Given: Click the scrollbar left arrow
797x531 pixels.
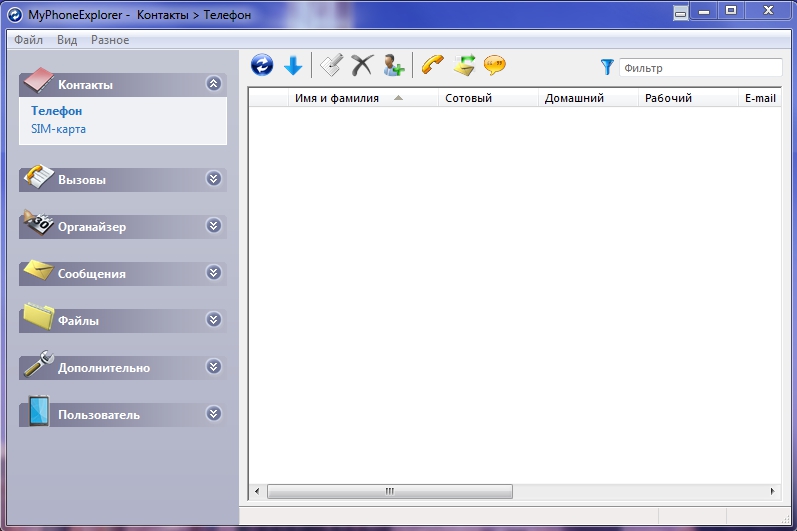Looking at the screenshot, I should pos(257,491).
